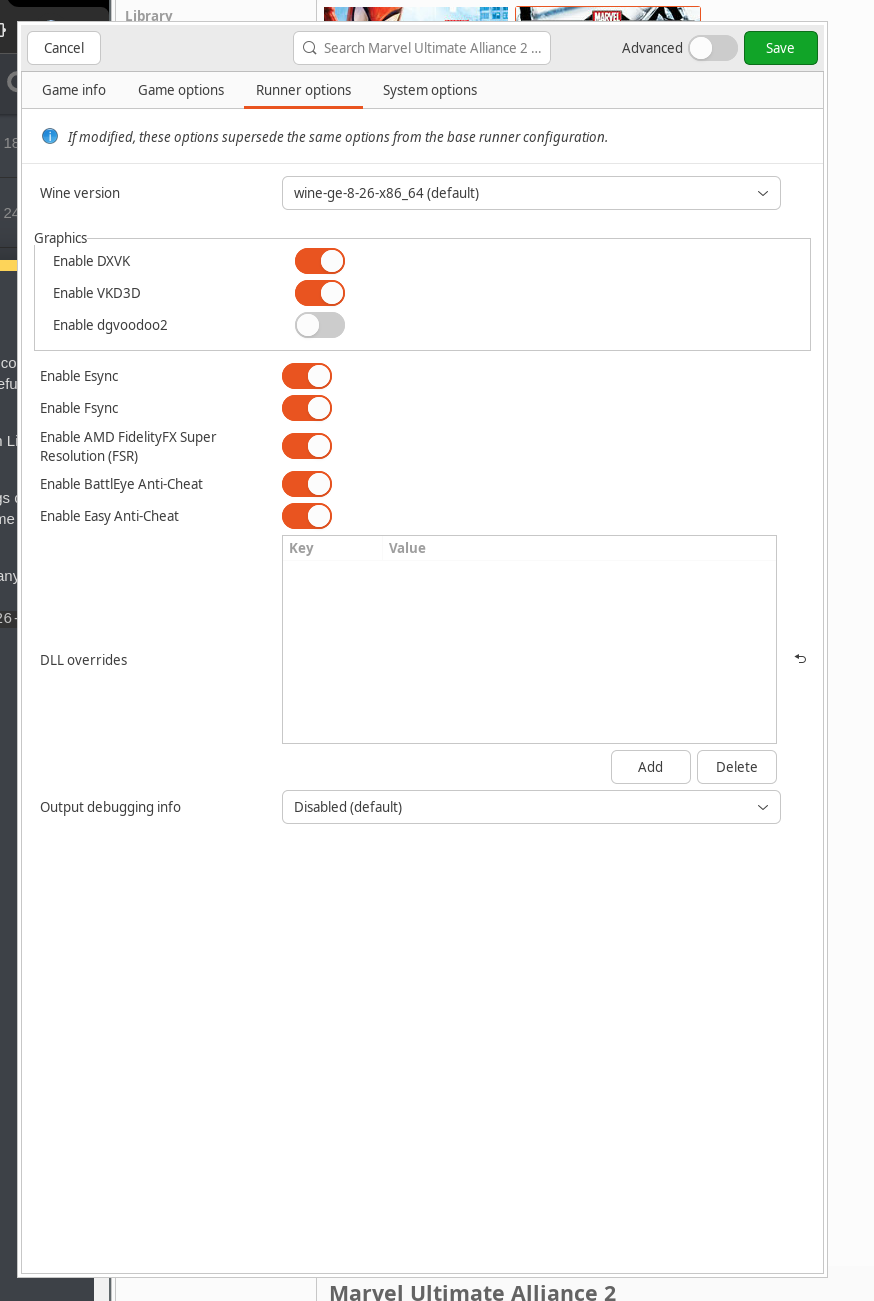Disable the Enable DXVK switch
The width and height of the screenshot is (874, 1301).
click(x=320, y=261)
